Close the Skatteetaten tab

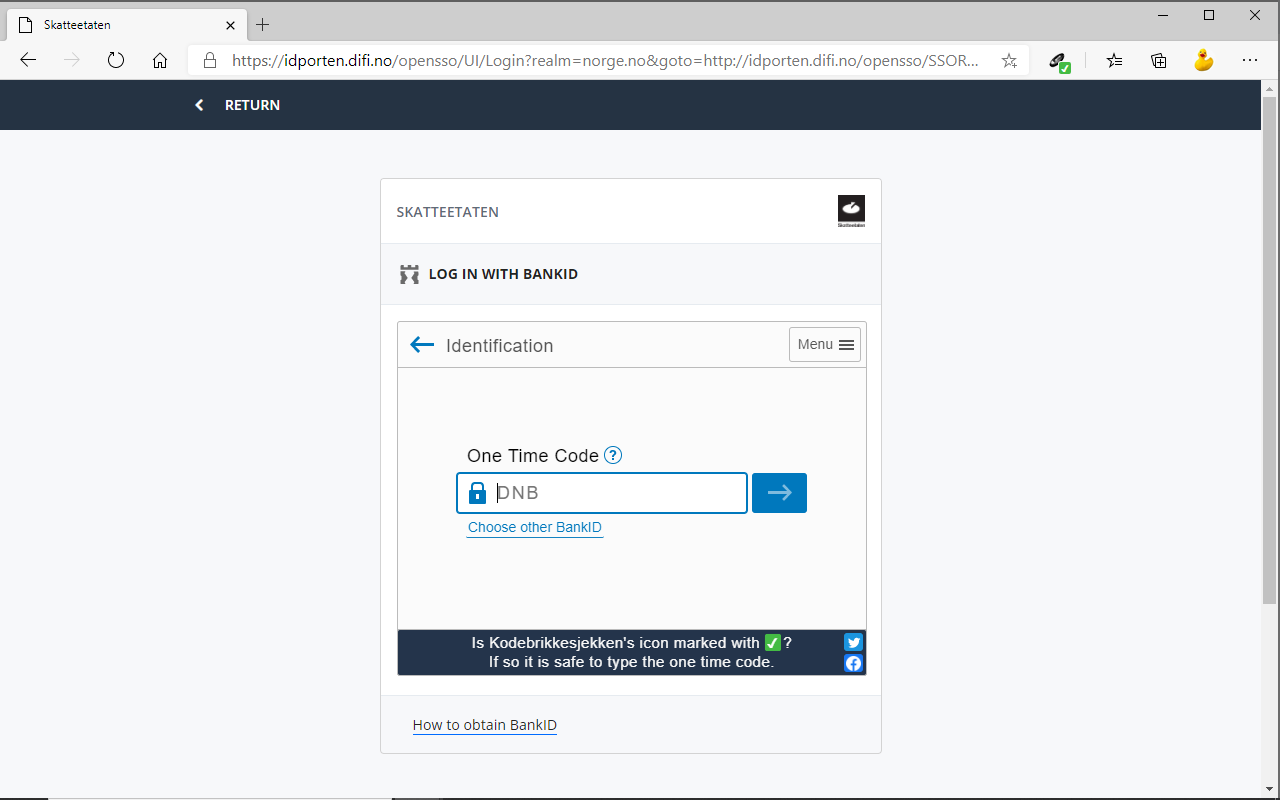(231, 24)
